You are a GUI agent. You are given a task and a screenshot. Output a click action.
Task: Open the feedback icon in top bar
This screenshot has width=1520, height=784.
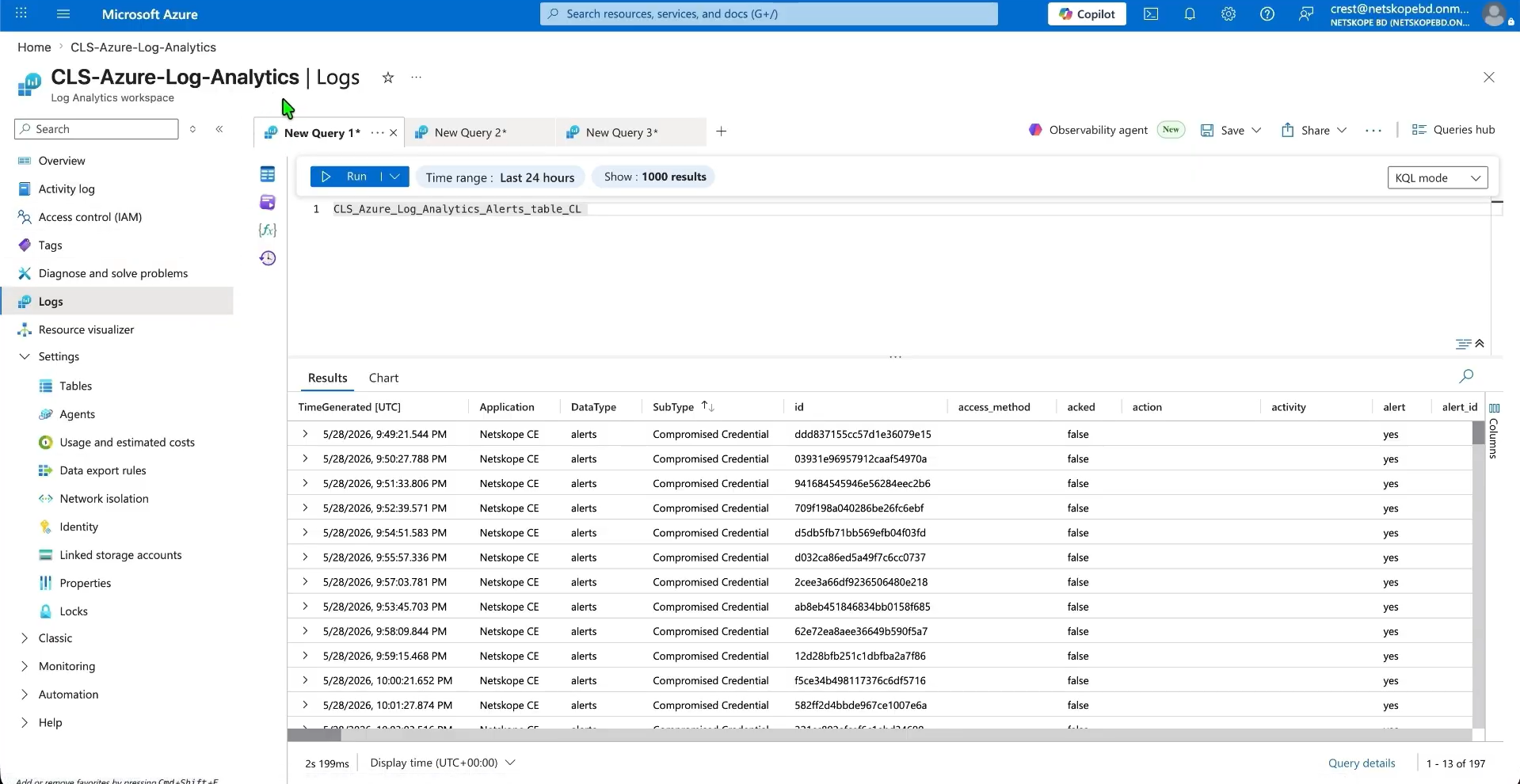click(x=1306, y=14)
